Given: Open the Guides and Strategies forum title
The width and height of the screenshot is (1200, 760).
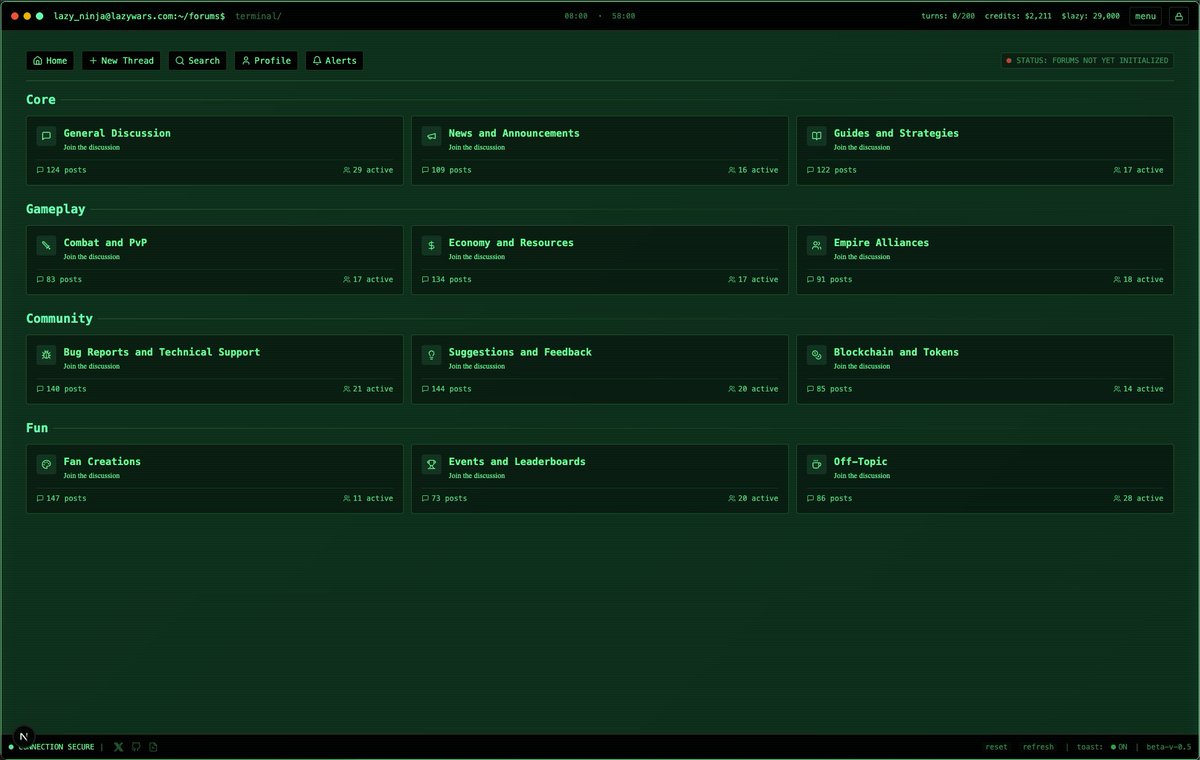Looking at the screenshot, I should pyautogui.click(x=896, y=133).
